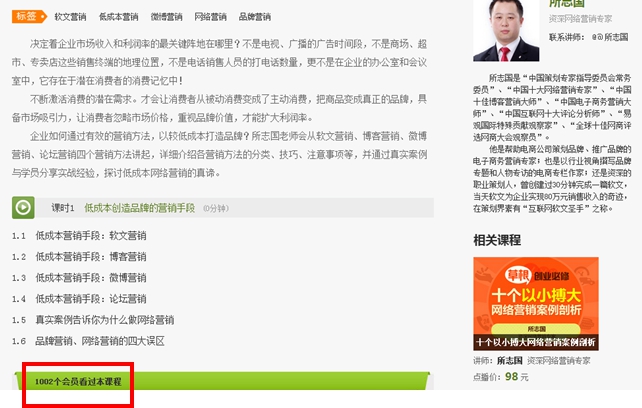Open section 1.6 品牌营销、网络营销的四大误区
This screenshot has width=642, height=408.
pyautogui.click(x=88, y=341)
